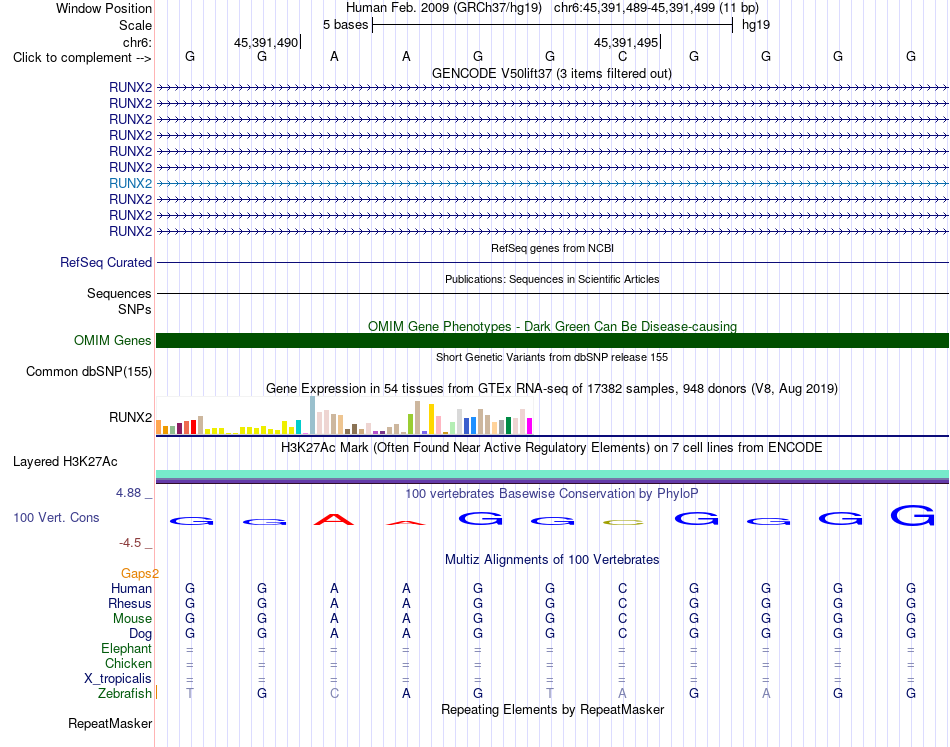Open "Publications: Sequences in Scientific Articles" title

pyautogui.click(x=552, y=279)
